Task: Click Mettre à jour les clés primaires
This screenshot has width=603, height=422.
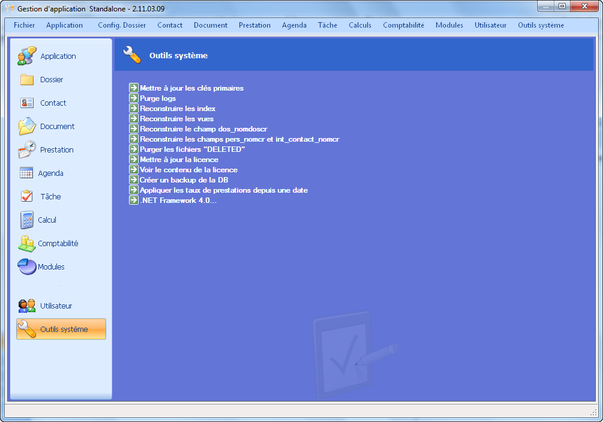Action: [x=191, y=88]
